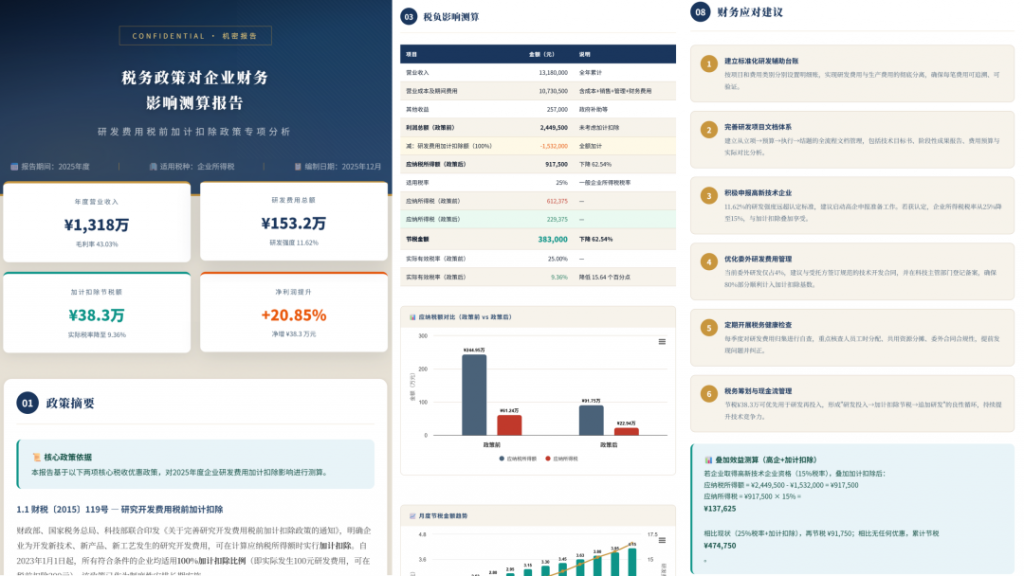Viewport: 1024px width, 576px height.
Task: Click the 13,180,000 amount cell
Action: 553,72
